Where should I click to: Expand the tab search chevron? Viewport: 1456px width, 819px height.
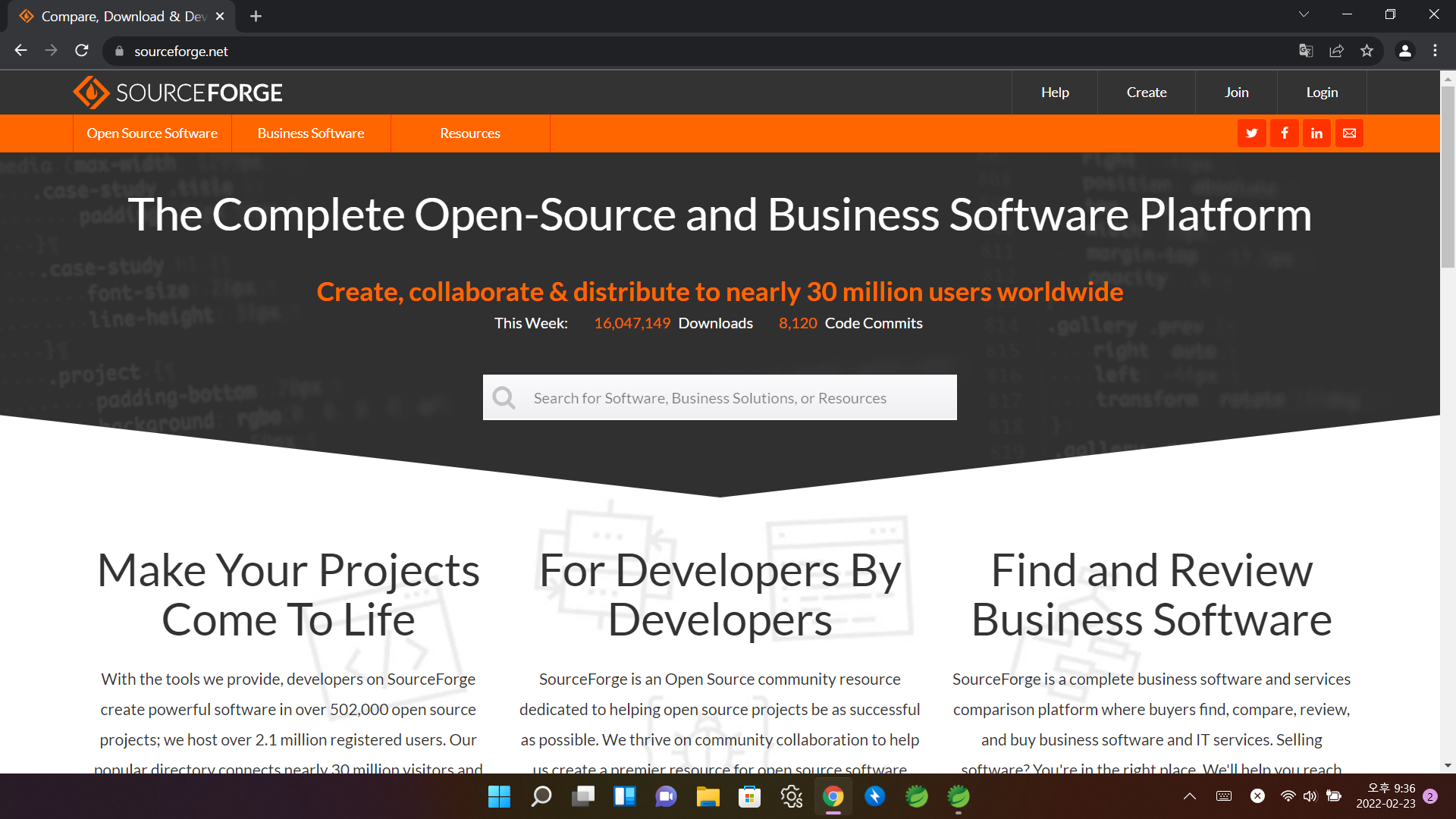(1304, 14)
